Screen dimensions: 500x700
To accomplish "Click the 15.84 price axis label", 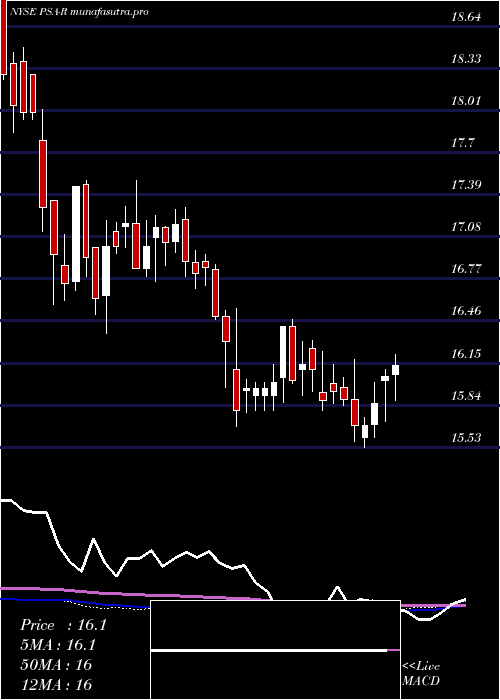I will [x=466, y=396].
